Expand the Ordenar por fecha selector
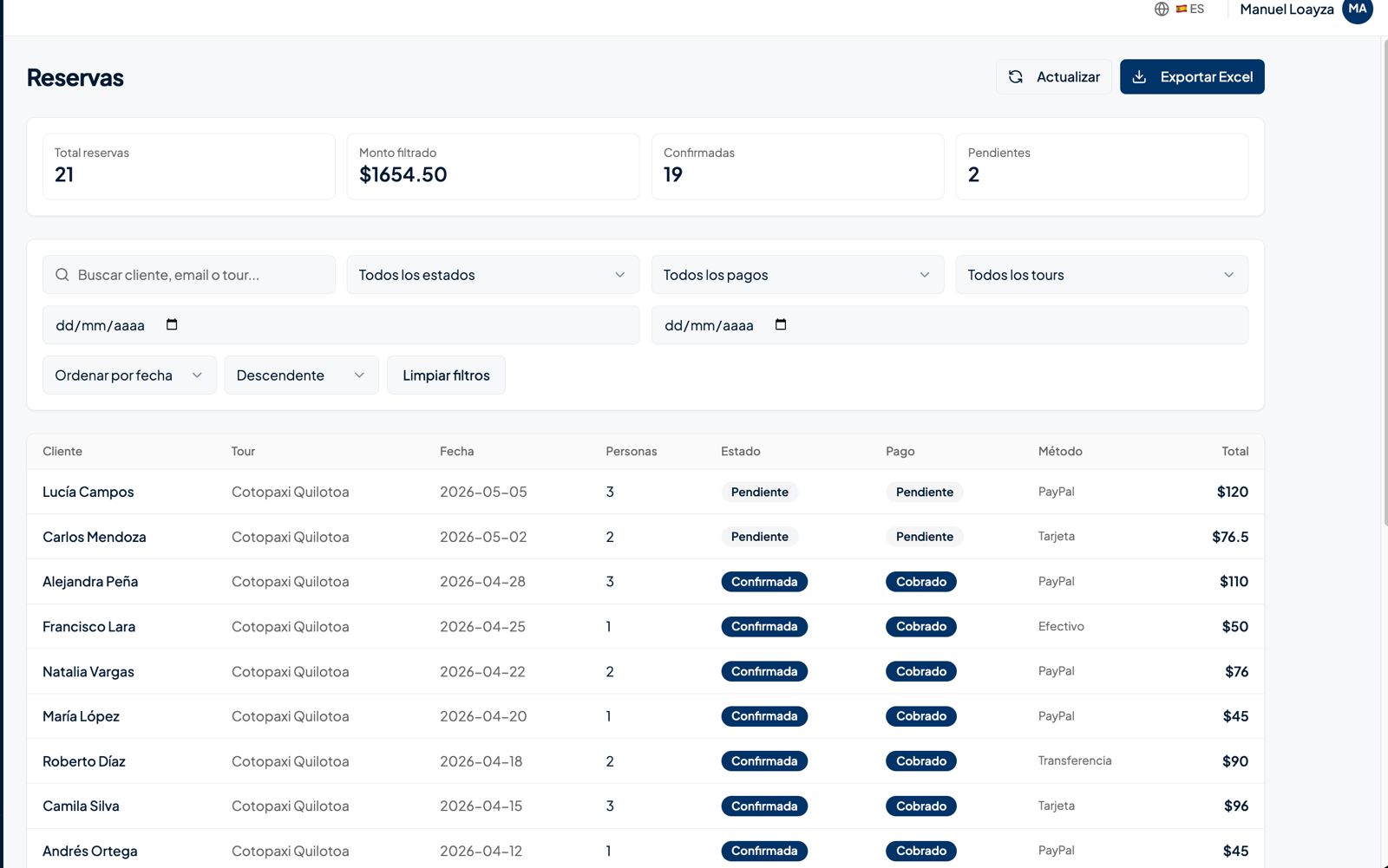 pos(129,375)
